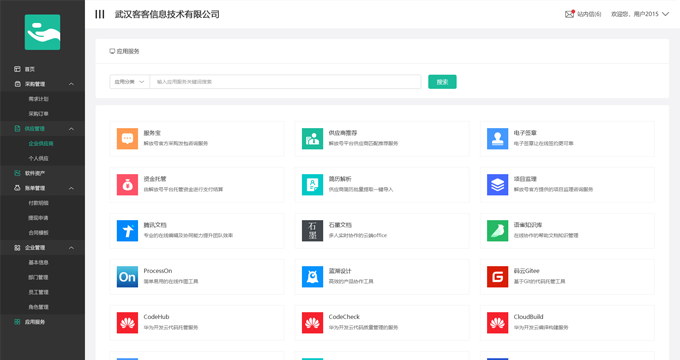Open the 资金托管 money bag icon
This screenshot has height=360, width=680.
pyautogui.click(x=128, y=185)
